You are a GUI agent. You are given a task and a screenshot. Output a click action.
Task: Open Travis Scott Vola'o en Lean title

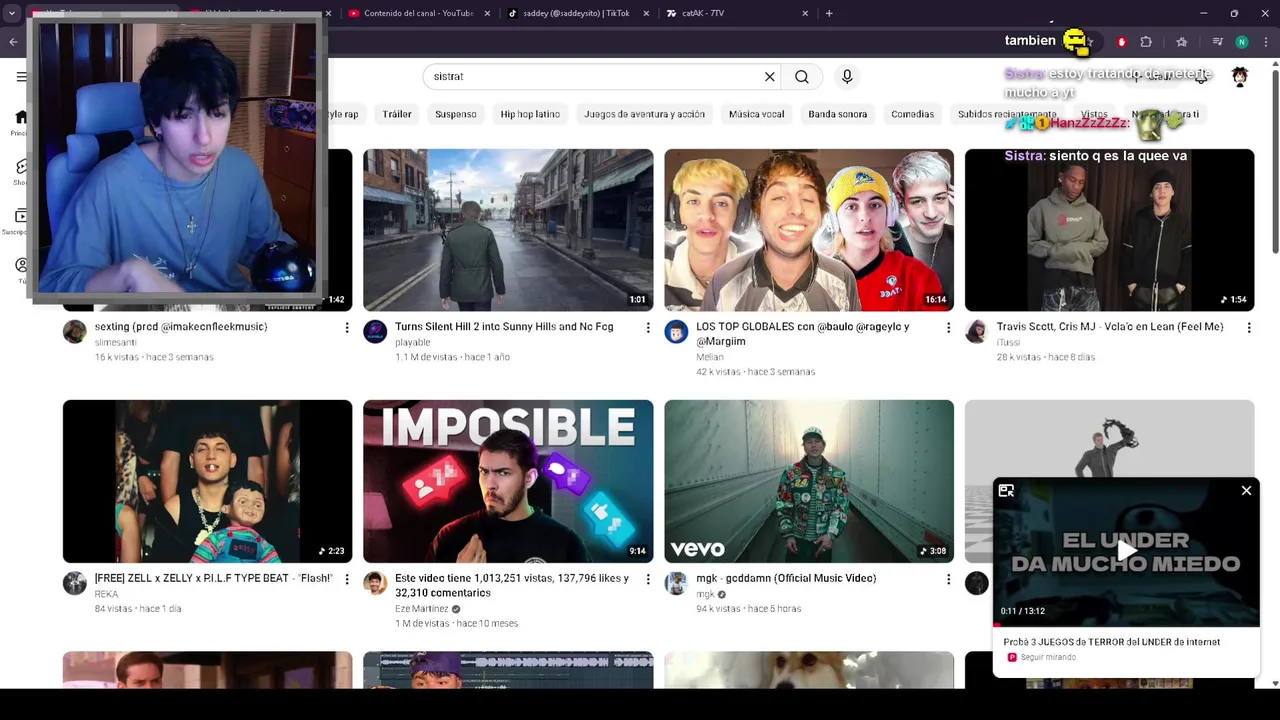[x=1110, y=327]
